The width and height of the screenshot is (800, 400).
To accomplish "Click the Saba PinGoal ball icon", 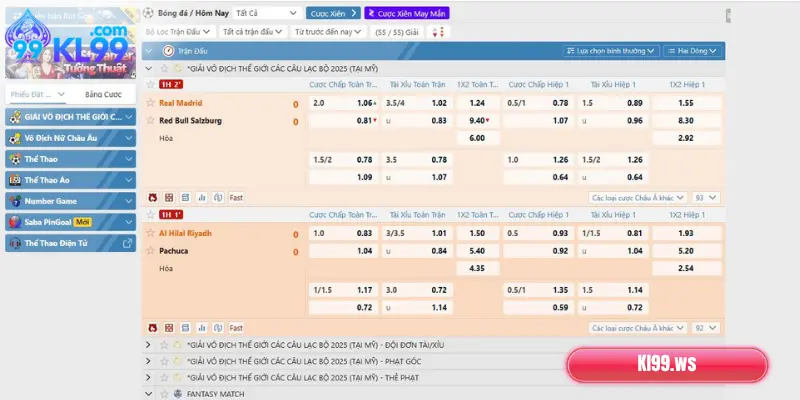I will [15, 222].
